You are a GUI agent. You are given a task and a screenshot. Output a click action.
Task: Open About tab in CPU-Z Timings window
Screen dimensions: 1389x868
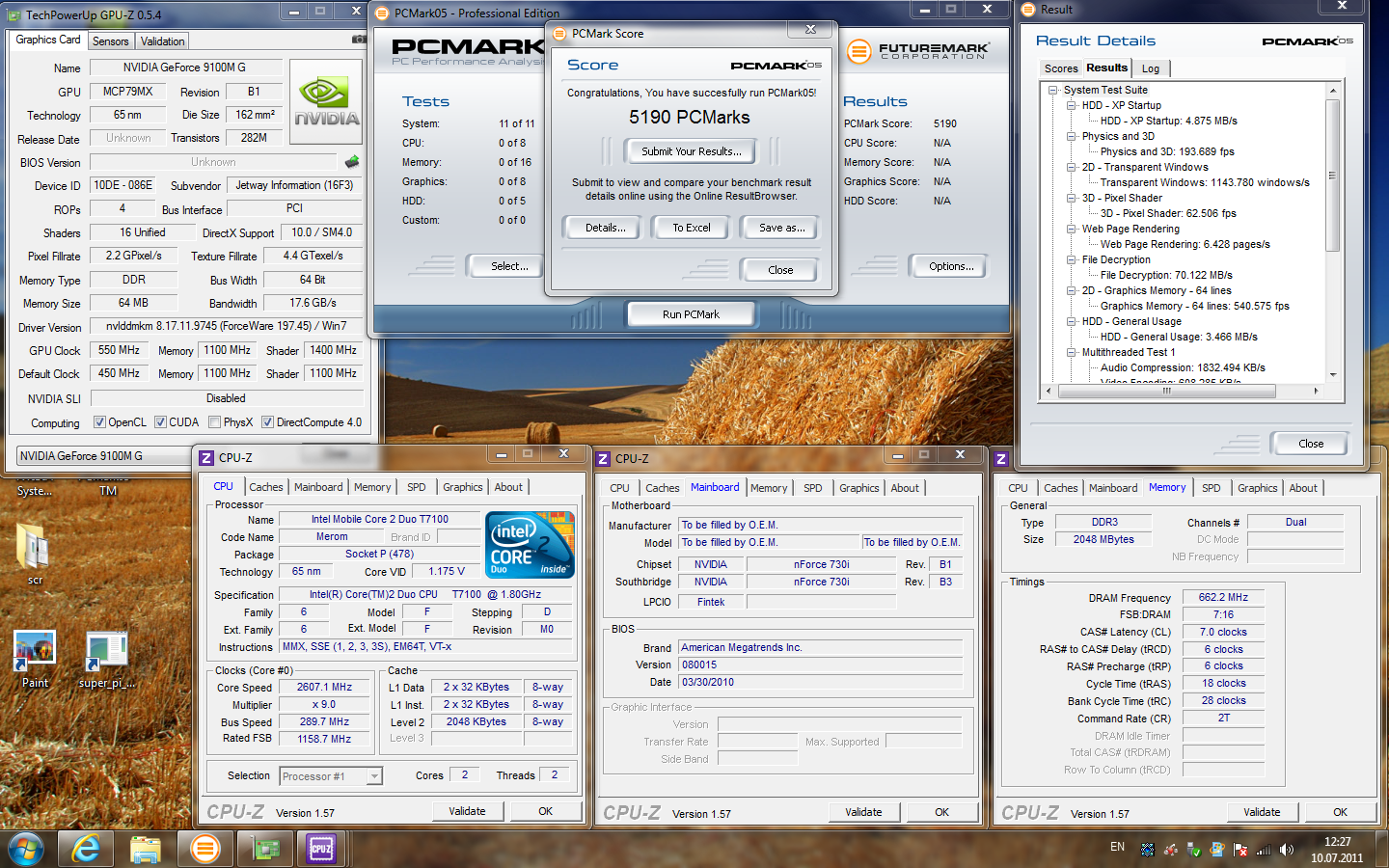click(x=1303, y=489)
